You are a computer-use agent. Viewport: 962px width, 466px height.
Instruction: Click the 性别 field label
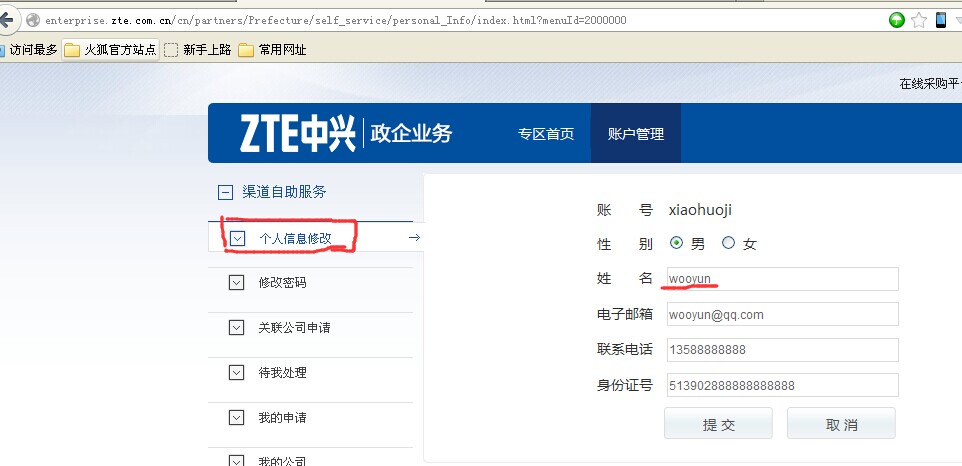(625, 244)
